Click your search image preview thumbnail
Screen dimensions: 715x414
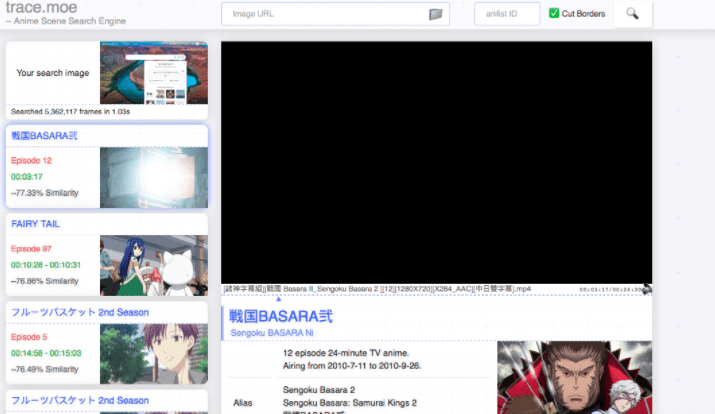point(153,72)
